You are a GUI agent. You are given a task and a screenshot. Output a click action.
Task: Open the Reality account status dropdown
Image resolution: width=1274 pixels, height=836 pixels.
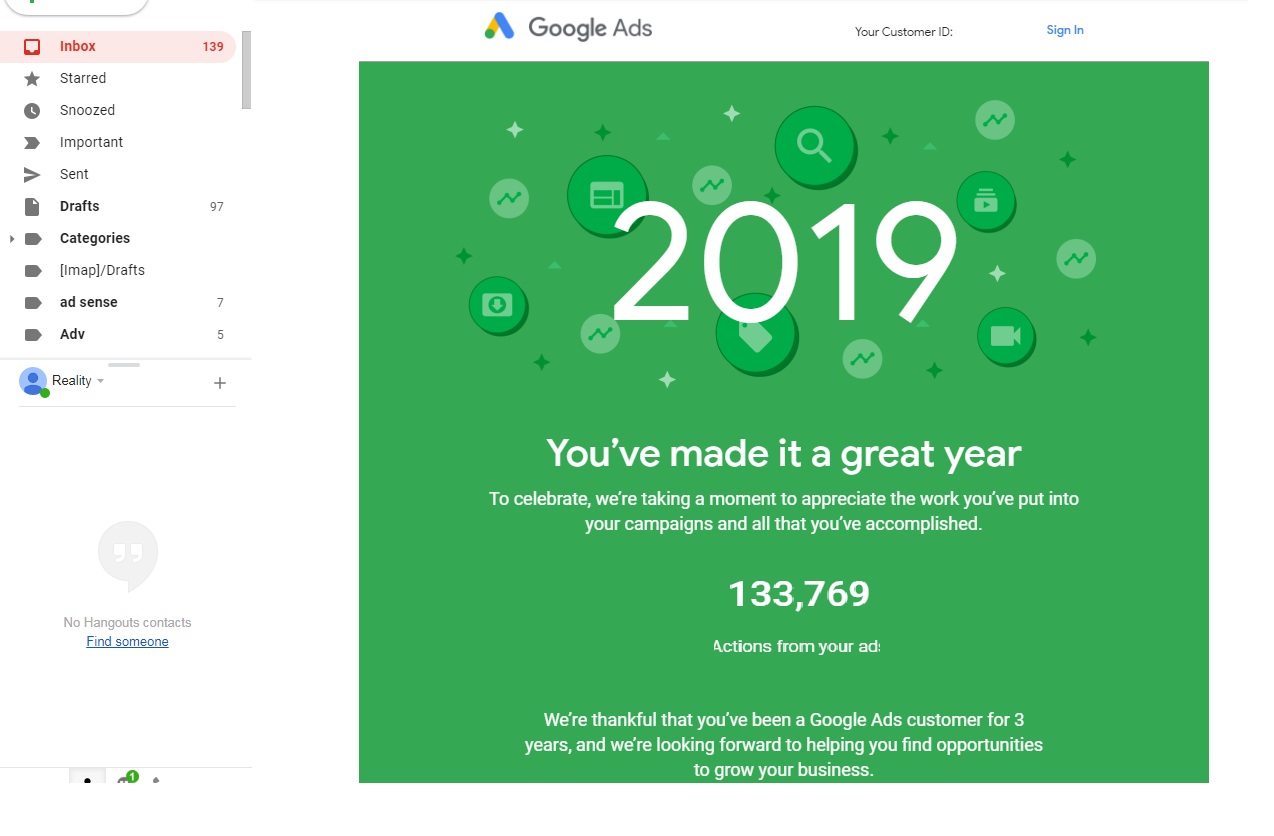tap(100, 381)
